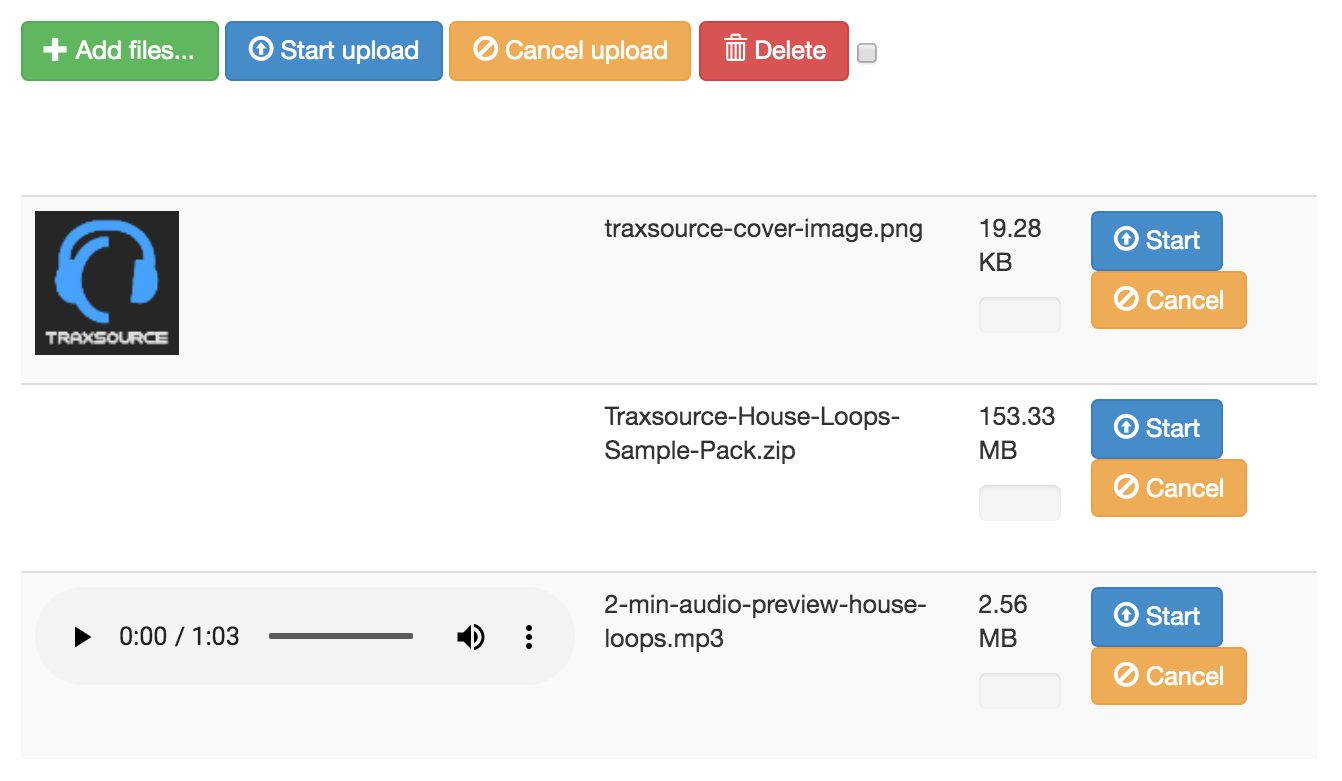Viewport: 1342px width, 781px height.
Task: Start uploading the Sample-Pack.zip file
Action: [1156, 429]
